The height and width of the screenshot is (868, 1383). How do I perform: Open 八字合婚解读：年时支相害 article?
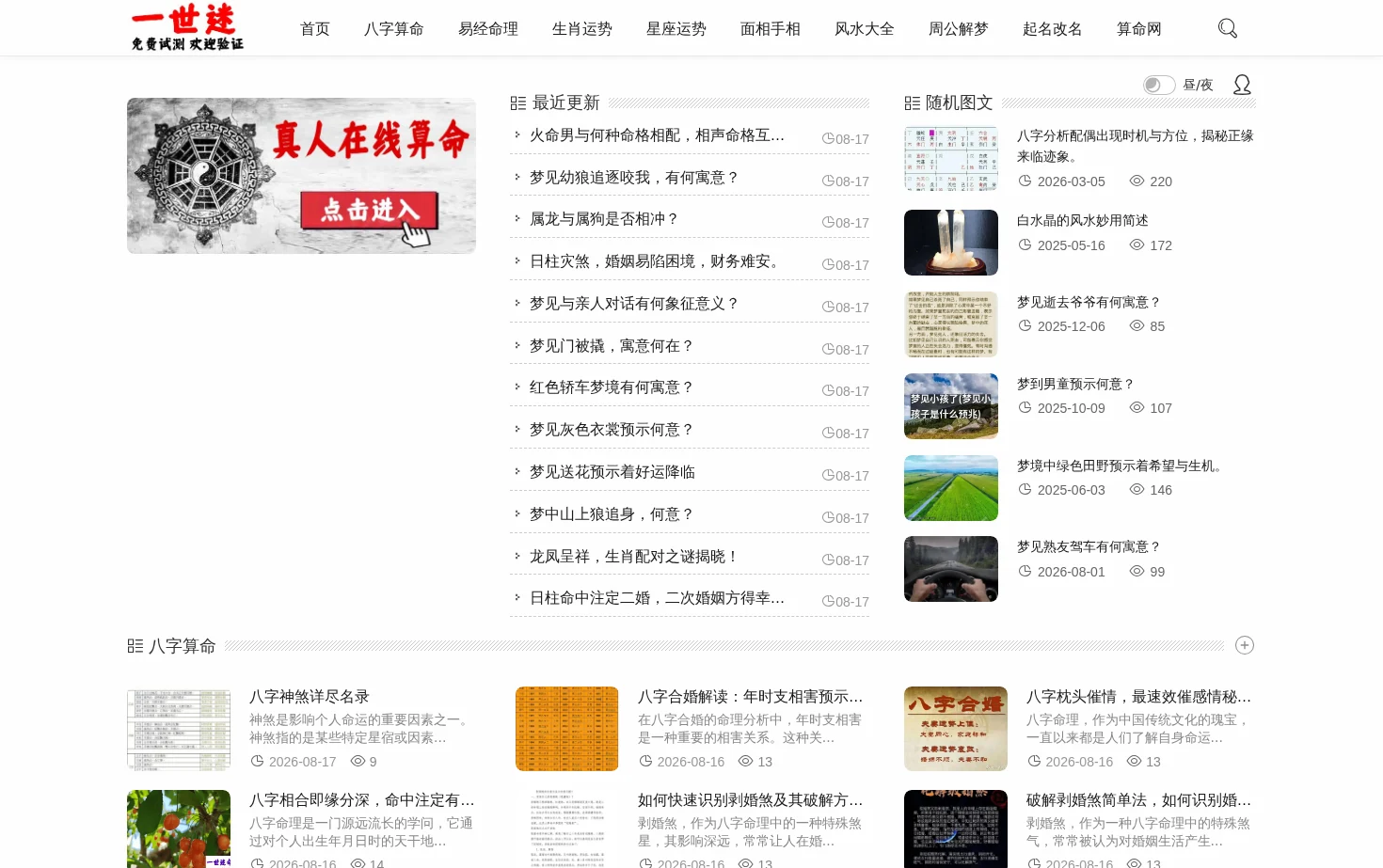tap(751, 697)
